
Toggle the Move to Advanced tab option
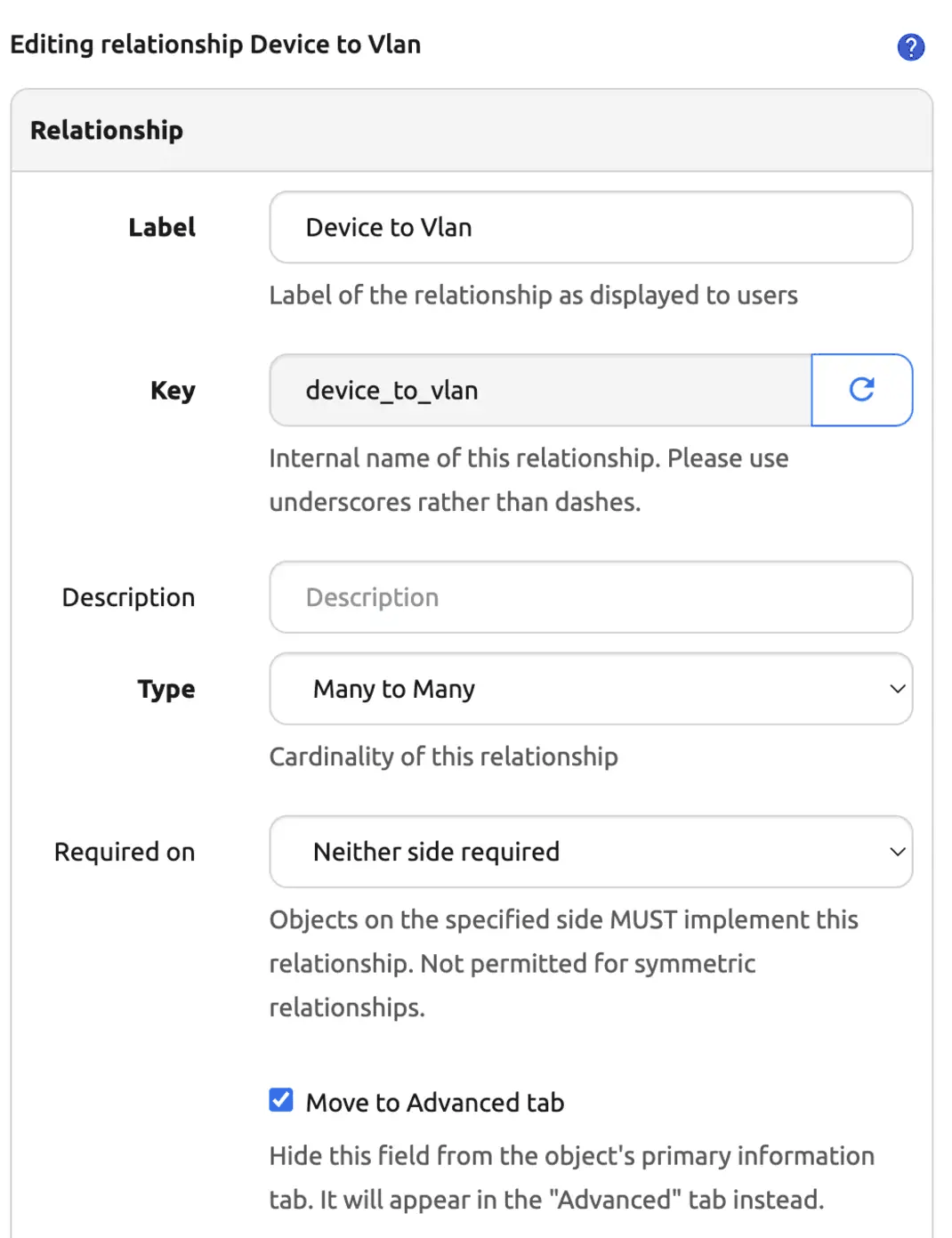[280, 1100]
